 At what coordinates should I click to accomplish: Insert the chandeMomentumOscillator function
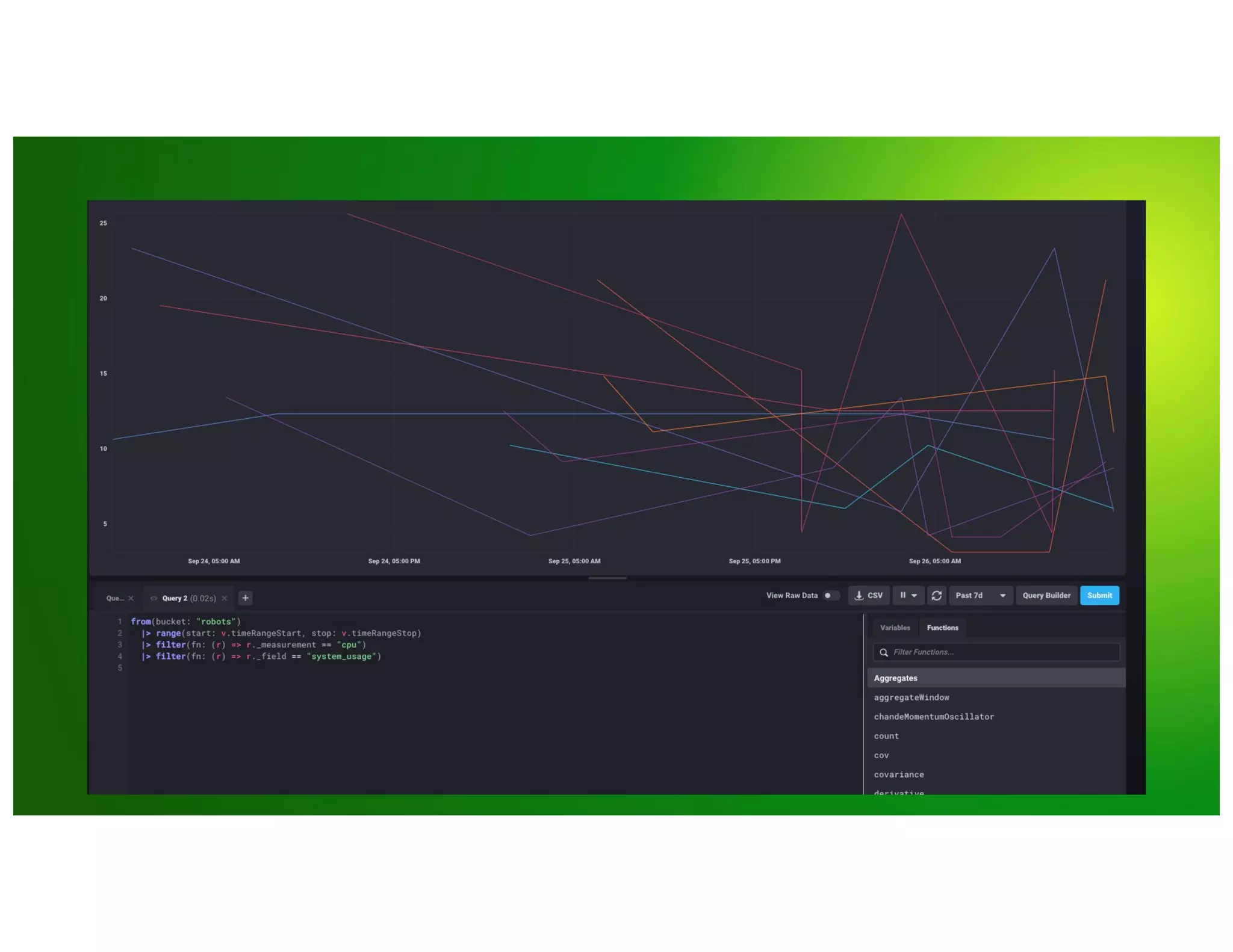pos(933,717)
